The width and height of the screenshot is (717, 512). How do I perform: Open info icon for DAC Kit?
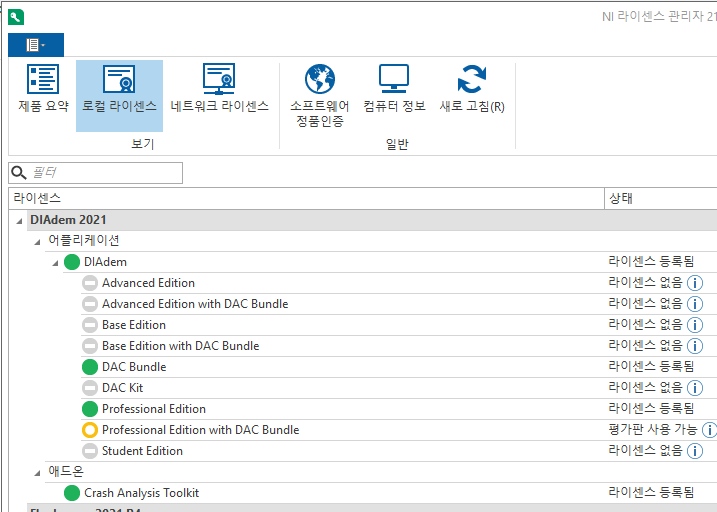point(695,388)
